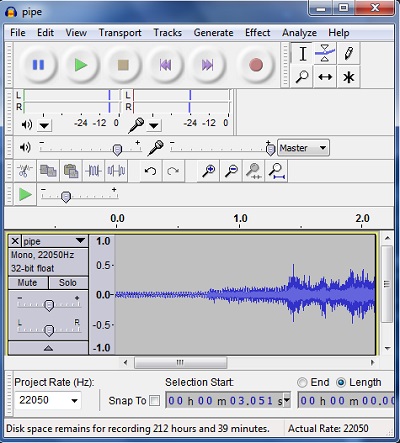Select the Zoom magnifier tool
This screenshot has height=443, width=400.
click(x=302, y=77)
